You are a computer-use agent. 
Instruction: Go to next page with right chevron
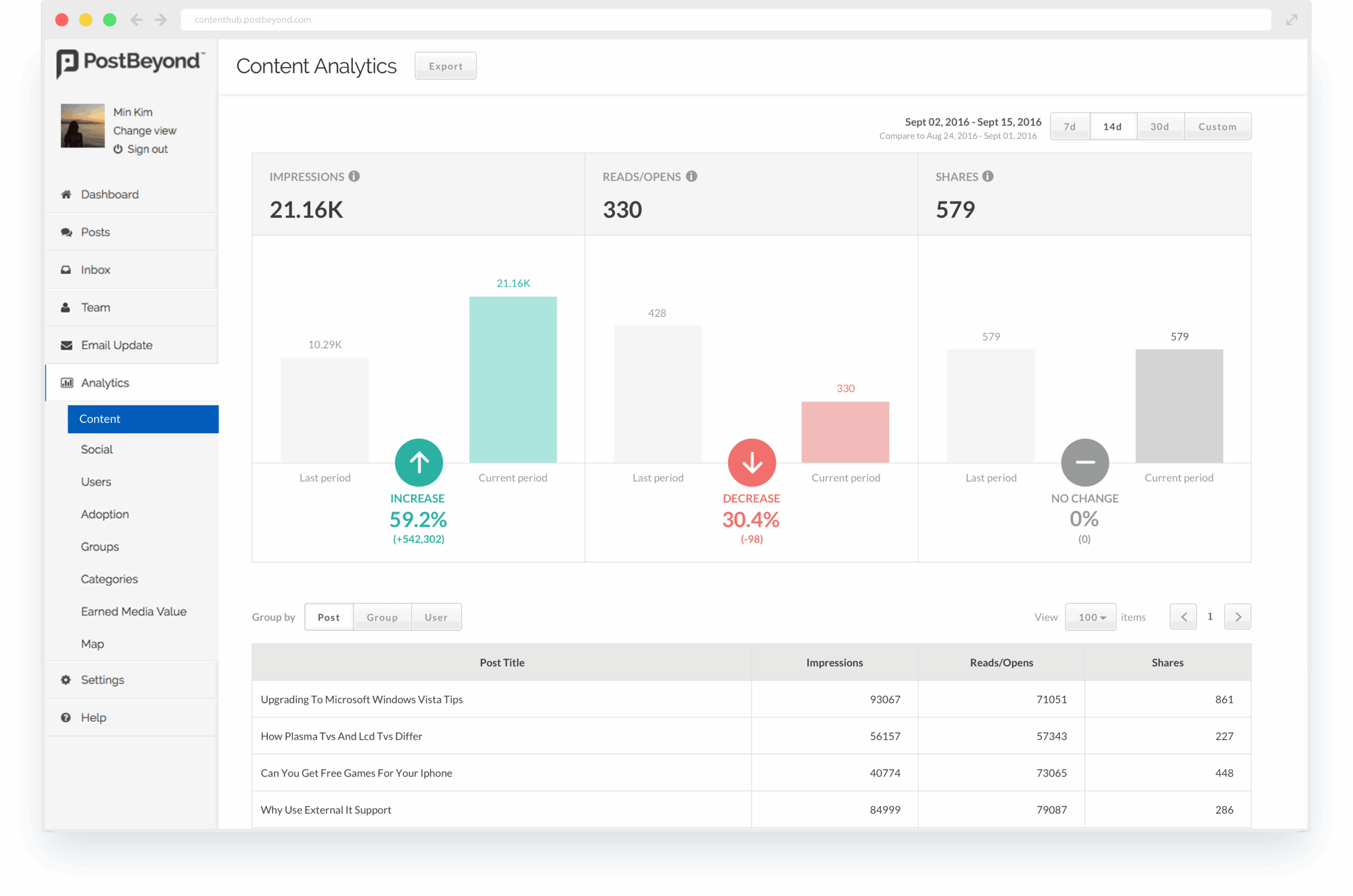click(x=1238, y=617)
